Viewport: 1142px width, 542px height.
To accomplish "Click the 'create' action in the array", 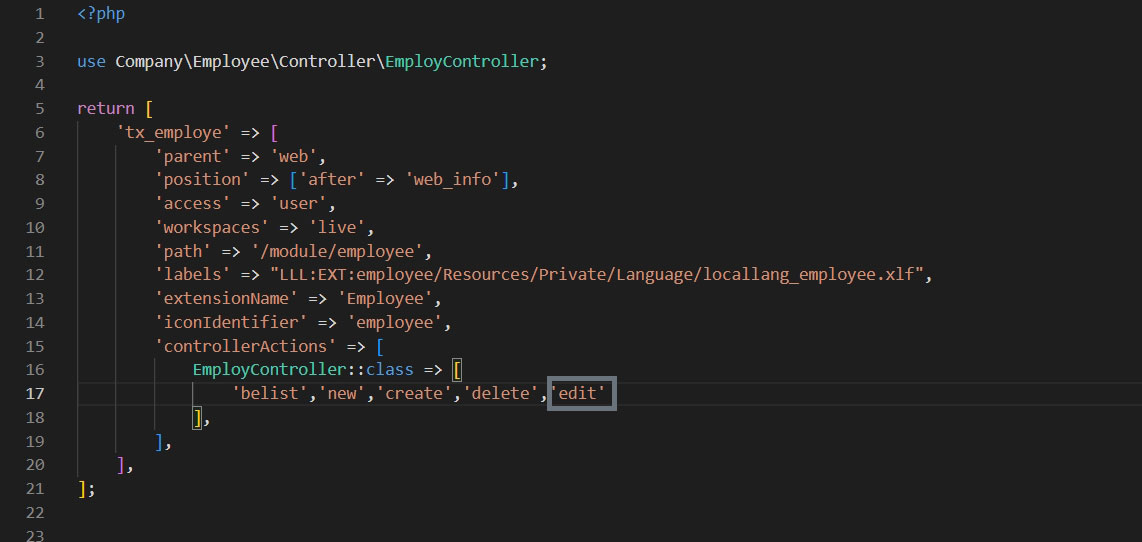I will tap(414, 394).
